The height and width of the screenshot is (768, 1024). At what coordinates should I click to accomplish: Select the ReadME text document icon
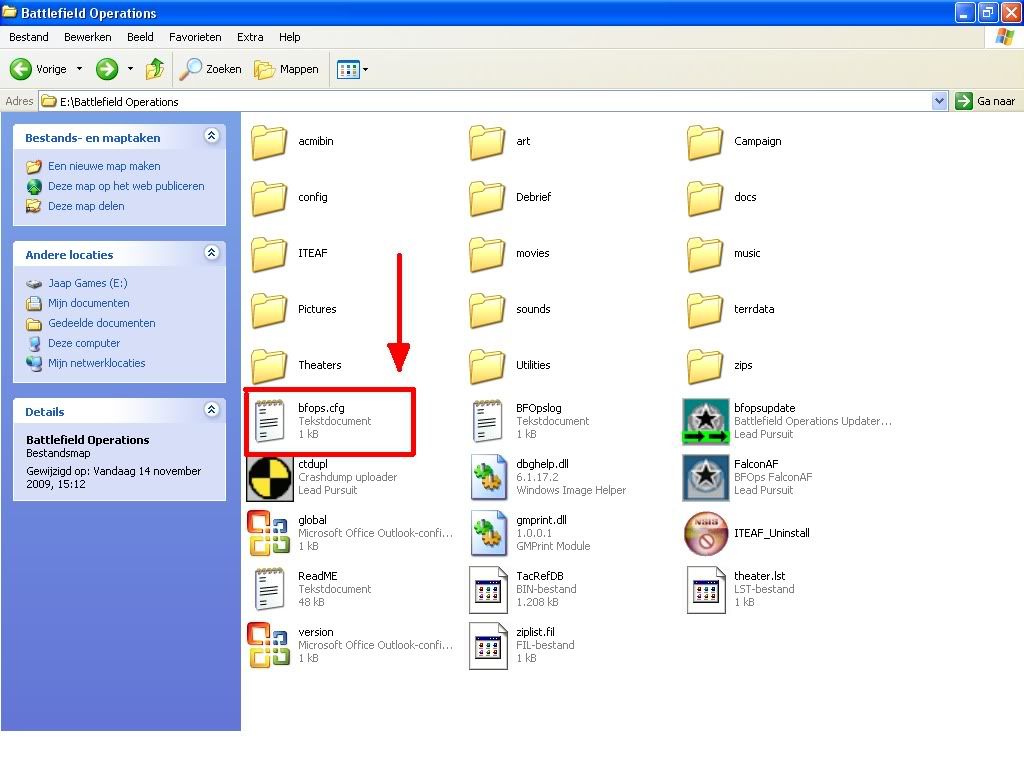coord(269,589)
